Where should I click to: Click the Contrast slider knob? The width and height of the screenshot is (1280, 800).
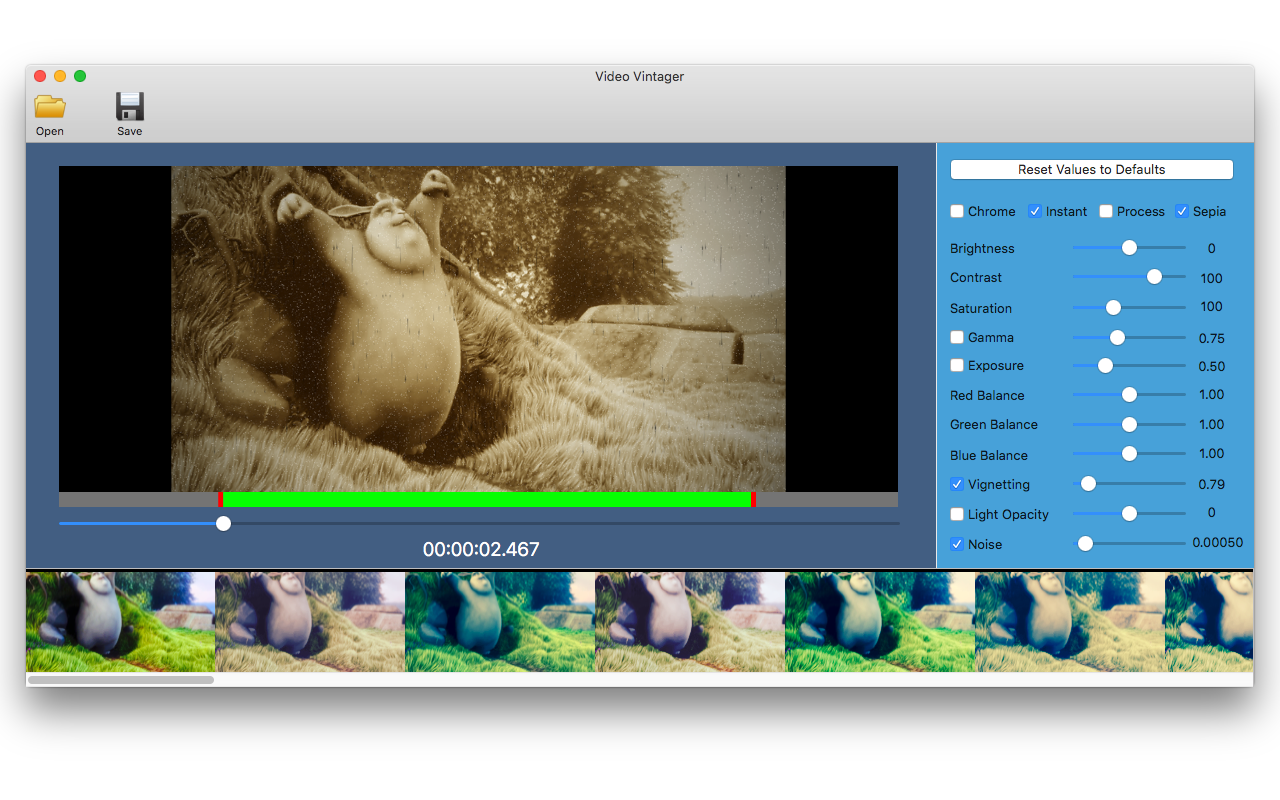tap(1154, 277)
